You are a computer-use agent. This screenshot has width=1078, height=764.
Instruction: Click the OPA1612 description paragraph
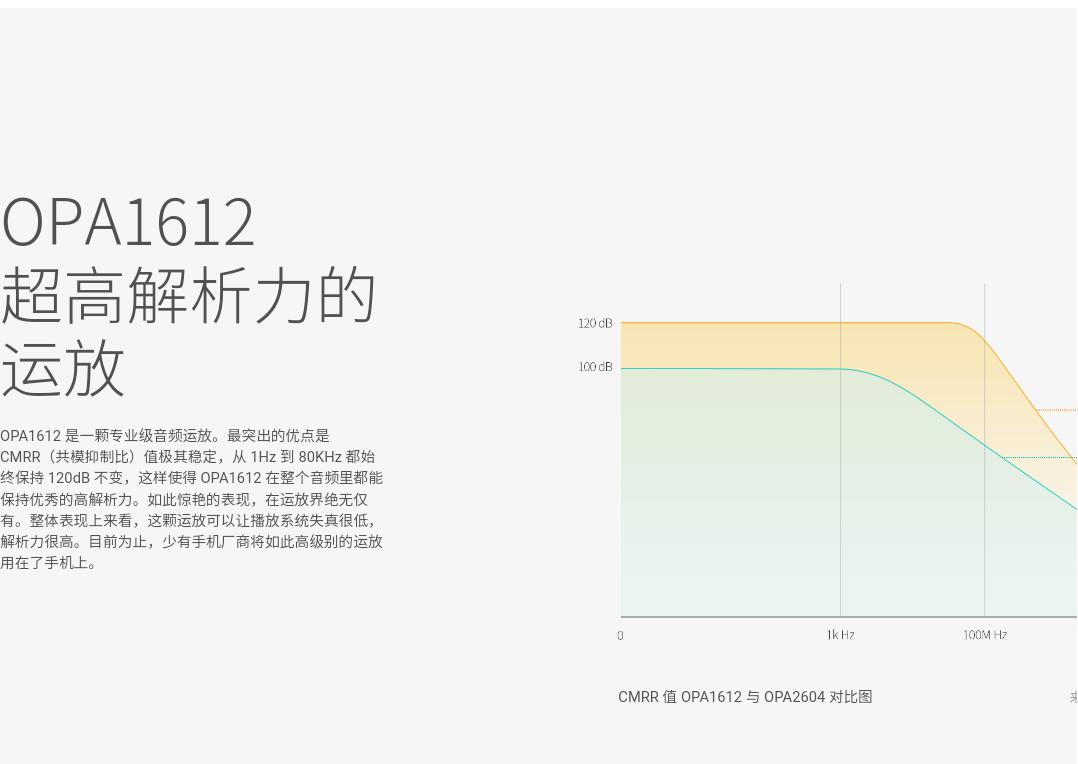click(192, 498)
